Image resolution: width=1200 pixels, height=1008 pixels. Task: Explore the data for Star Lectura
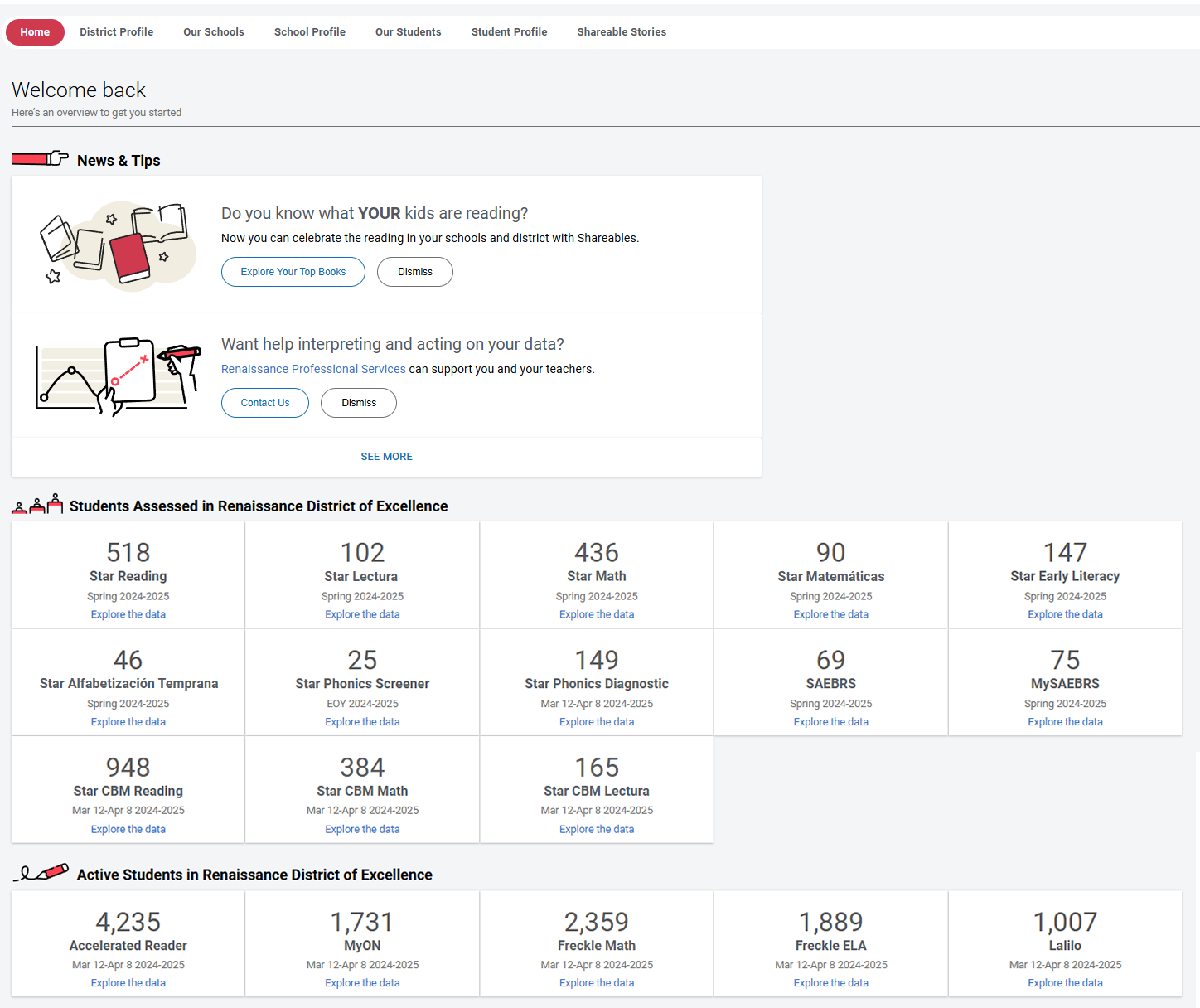[362, 614]
